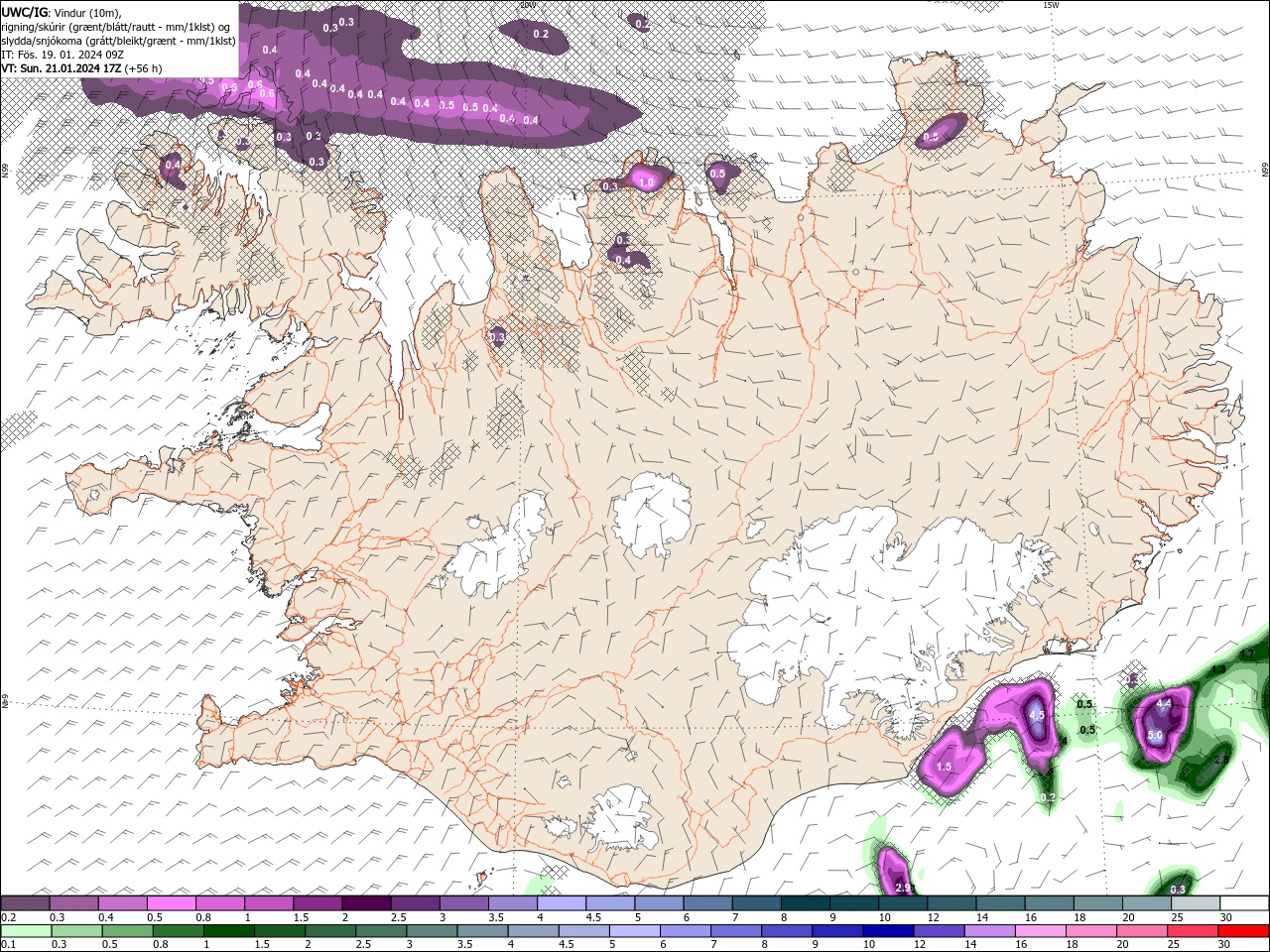Click the 'rigning/skúrir' legend description line

pos(116,27)
